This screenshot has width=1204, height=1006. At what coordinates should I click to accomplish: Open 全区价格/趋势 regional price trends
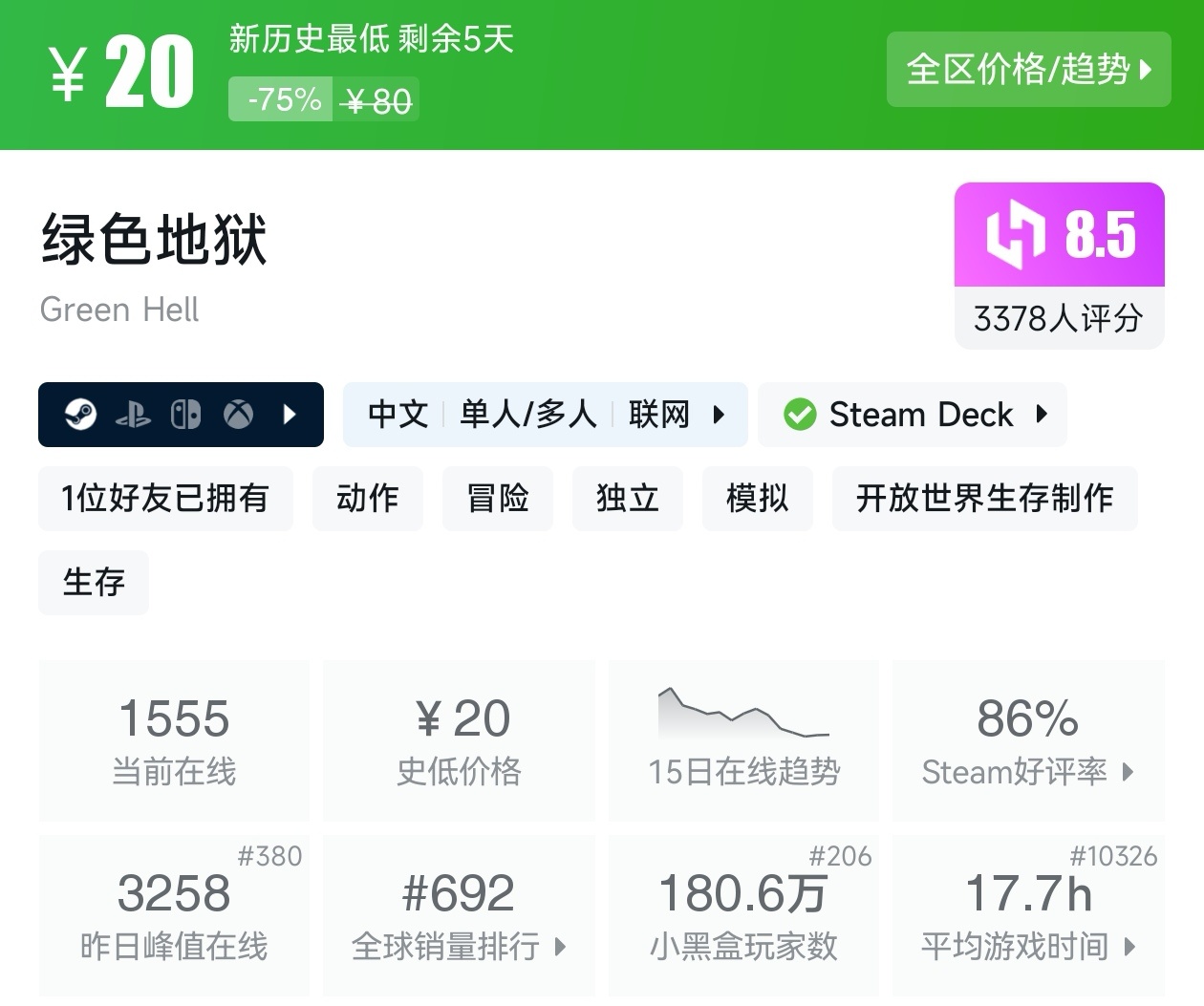point(1028,69)
